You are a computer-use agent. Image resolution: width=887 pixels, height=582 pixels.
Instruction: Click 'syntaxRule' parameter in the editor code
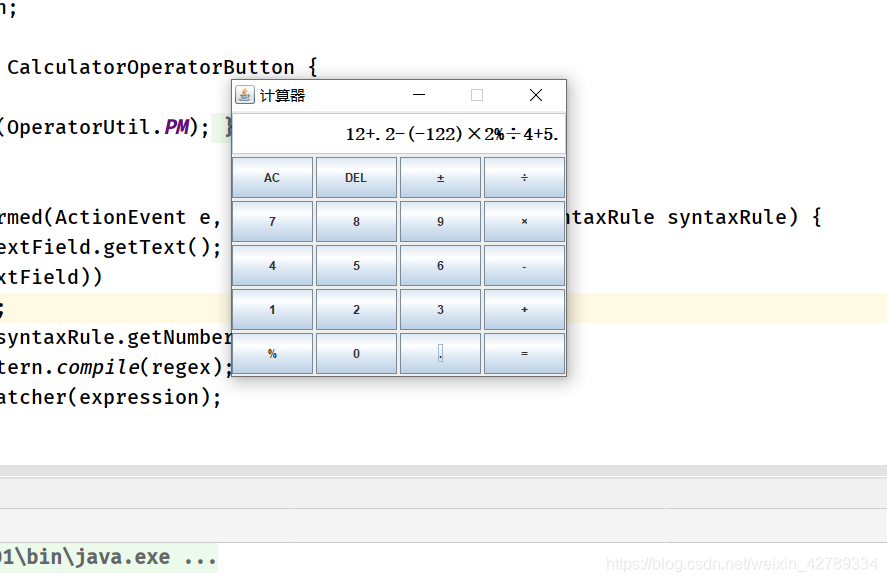point(725,217)
